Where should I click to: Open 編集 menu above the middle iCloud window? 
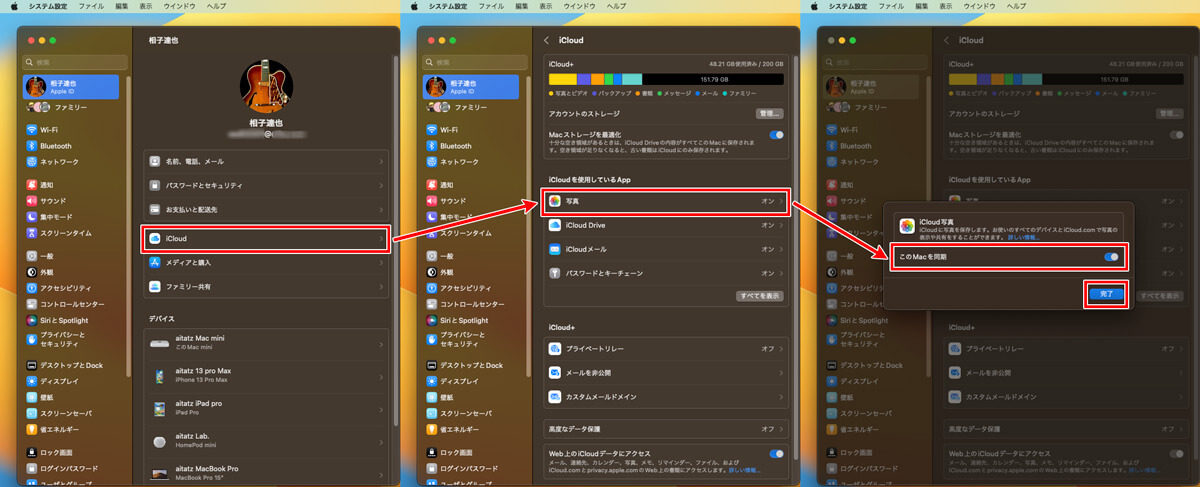[521, 6]
